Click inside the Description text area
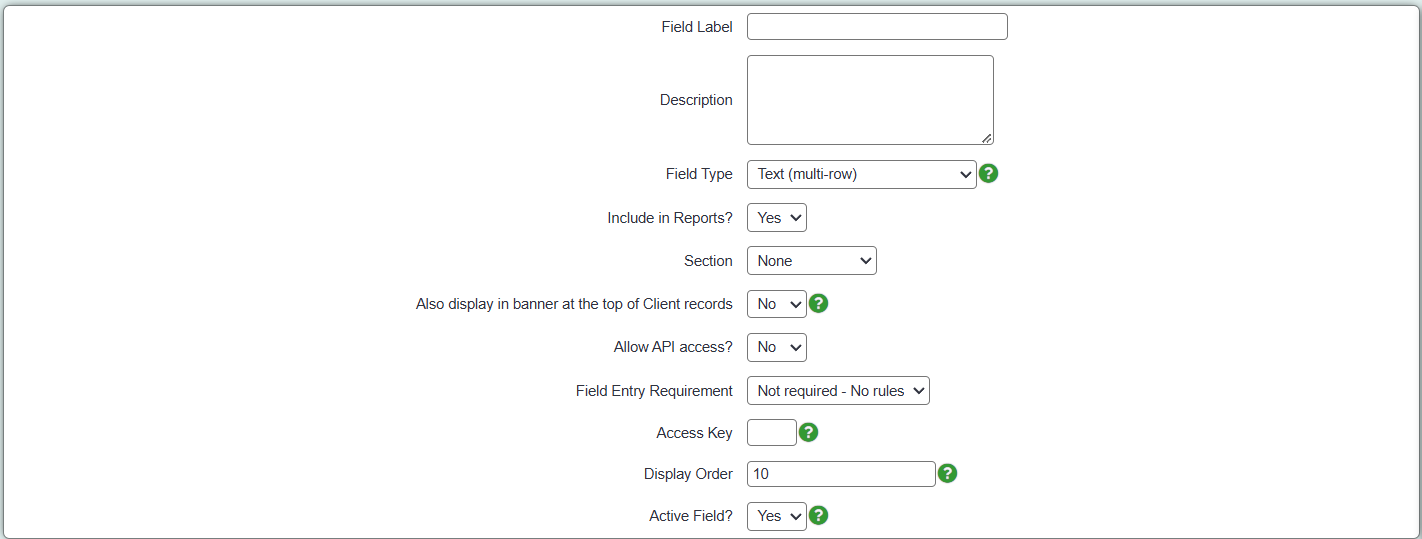The width and height of the screenshot is (1422, 539). tap(870, 100)
